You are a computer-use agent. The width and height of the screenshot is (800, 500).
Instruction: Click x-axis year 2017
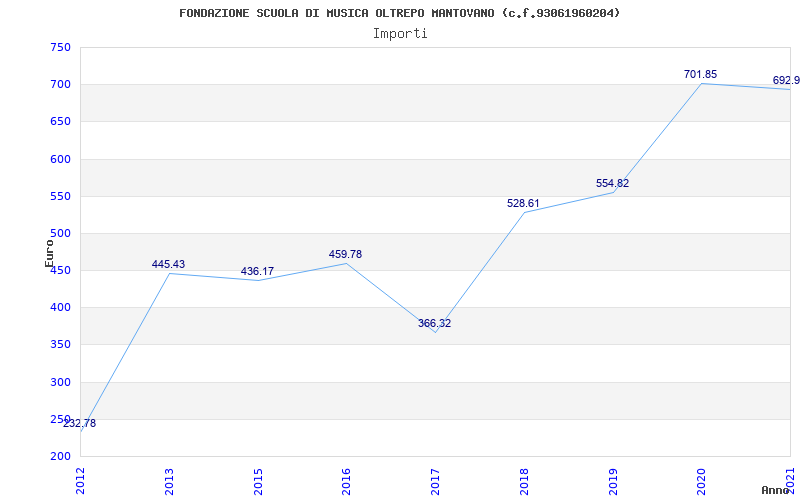point(435,480)
